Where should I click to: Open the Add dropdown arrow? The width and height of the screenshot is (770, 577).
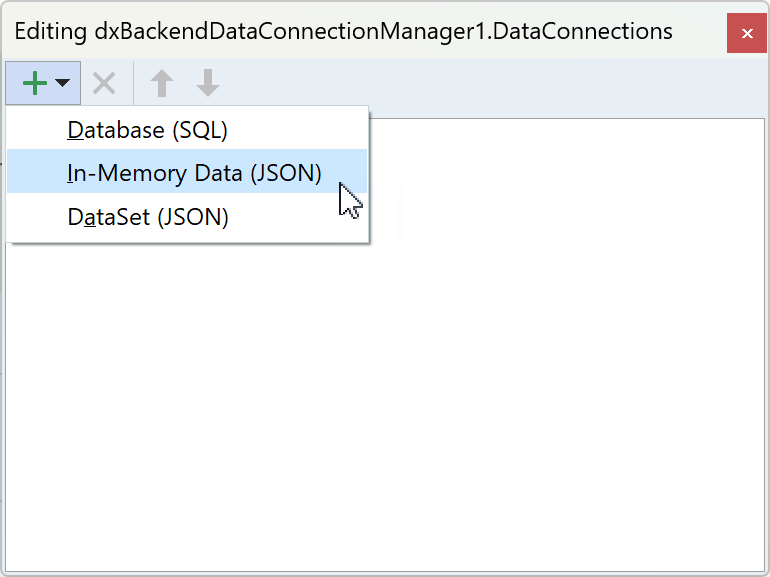pos(62,83)
